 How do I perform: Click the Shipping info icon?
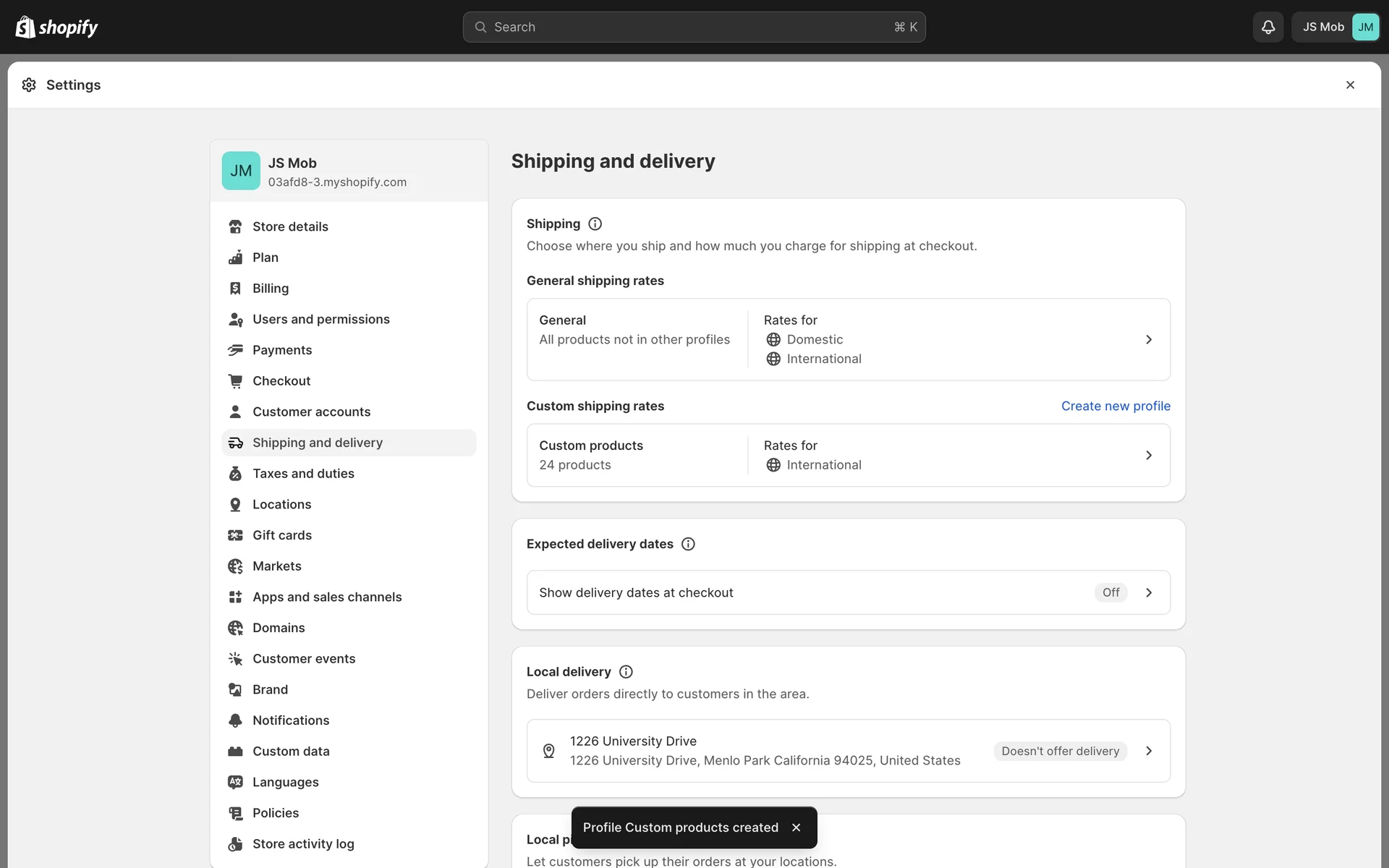[595, 224]
